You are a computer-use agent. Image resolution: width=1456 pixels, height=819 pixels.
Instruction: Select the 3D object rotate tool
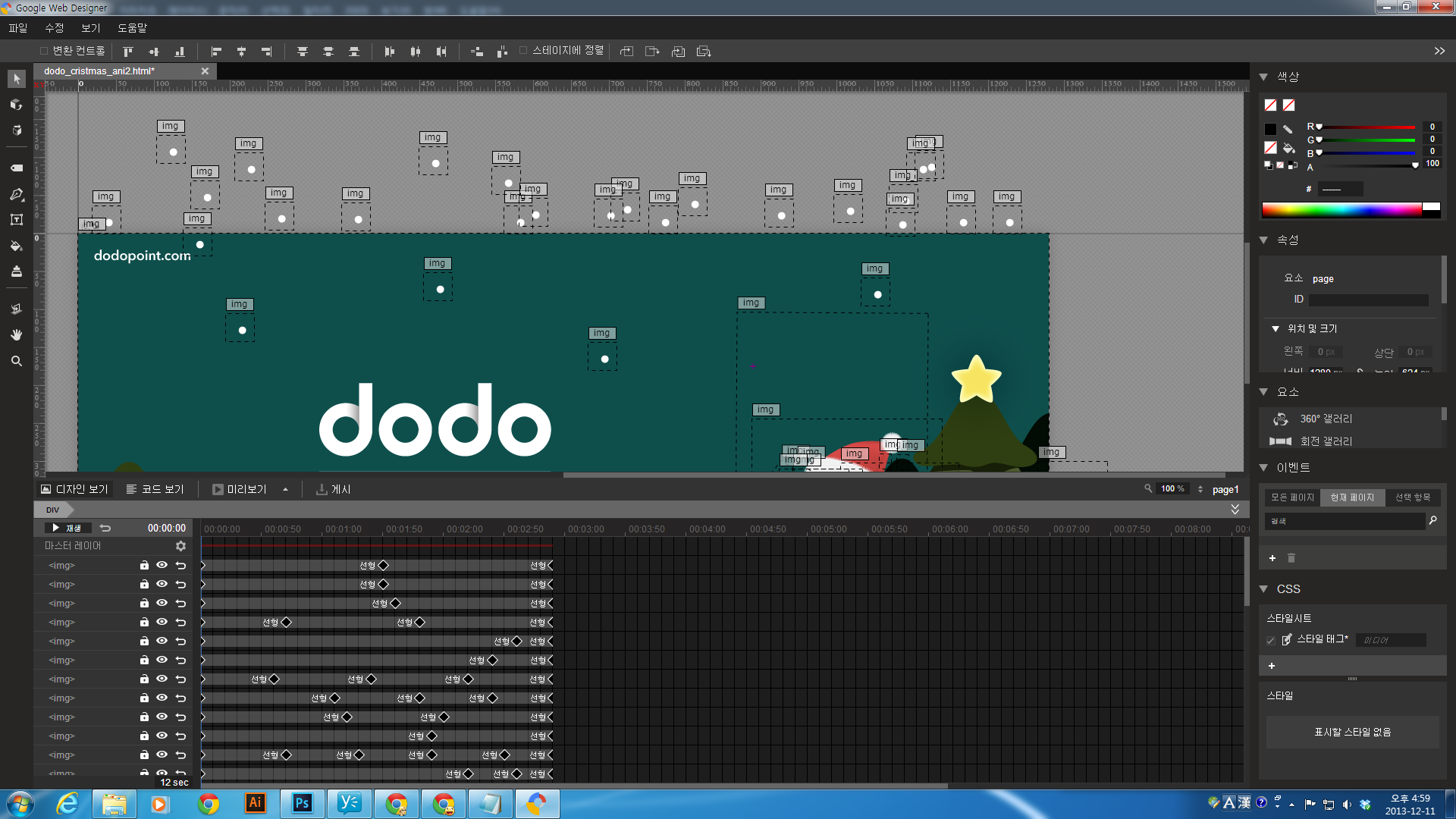point(17,105)
